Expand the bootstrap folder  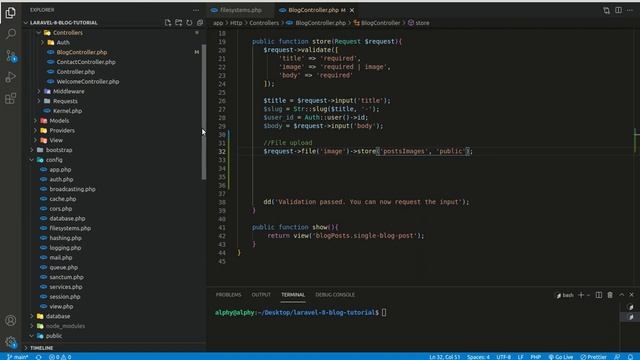(59, 150)
